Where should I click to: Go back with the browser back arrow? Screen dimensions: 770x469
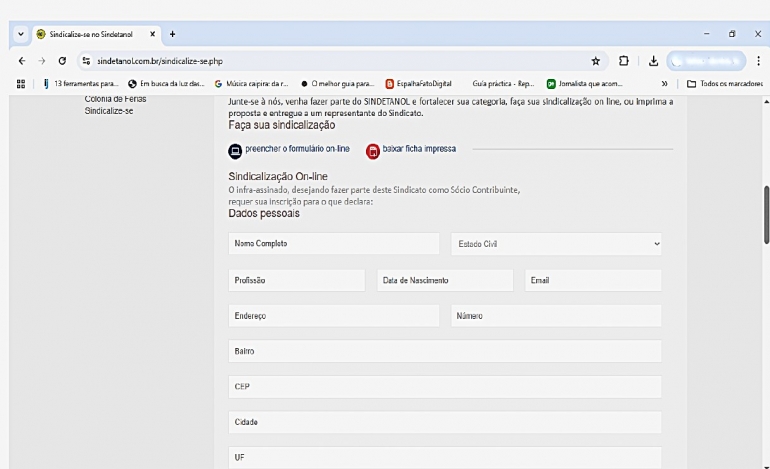(22, 61)
